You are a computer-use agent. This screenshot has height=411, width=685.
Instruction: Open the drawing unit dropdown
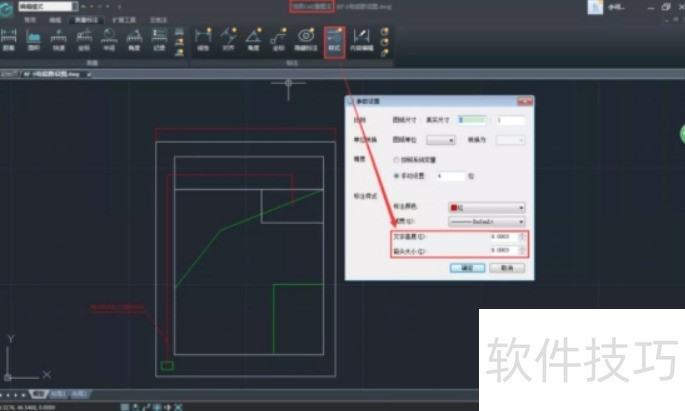441,140
